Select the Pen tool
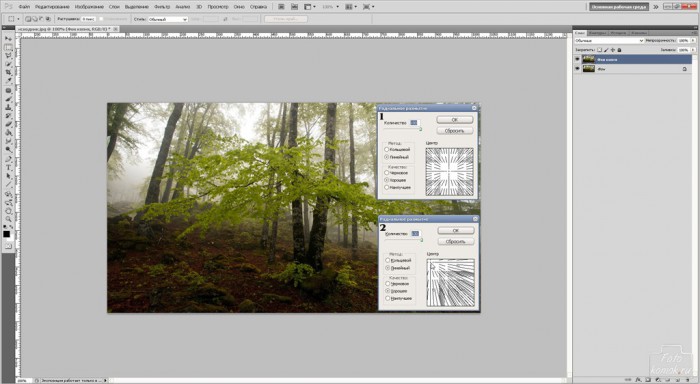 point(9,159)
